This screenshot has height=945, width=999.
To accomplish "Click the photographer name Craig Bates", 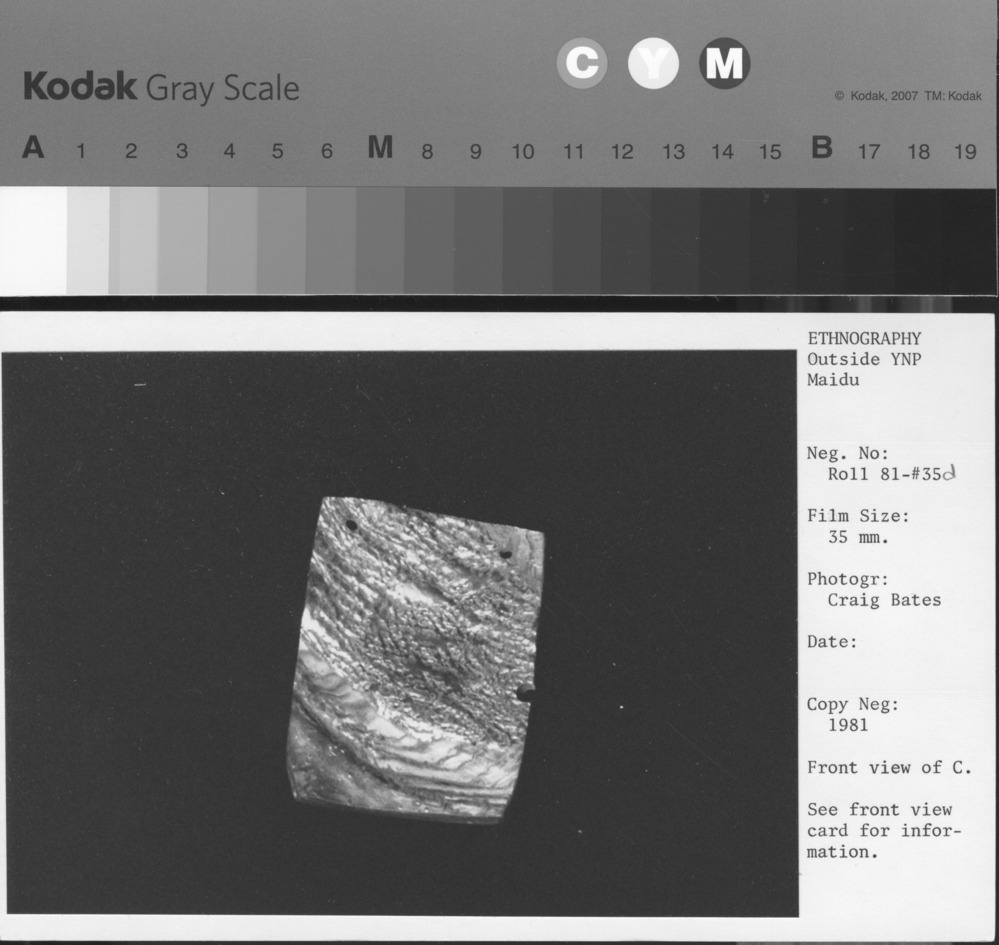I will click(x=884, y=600).
